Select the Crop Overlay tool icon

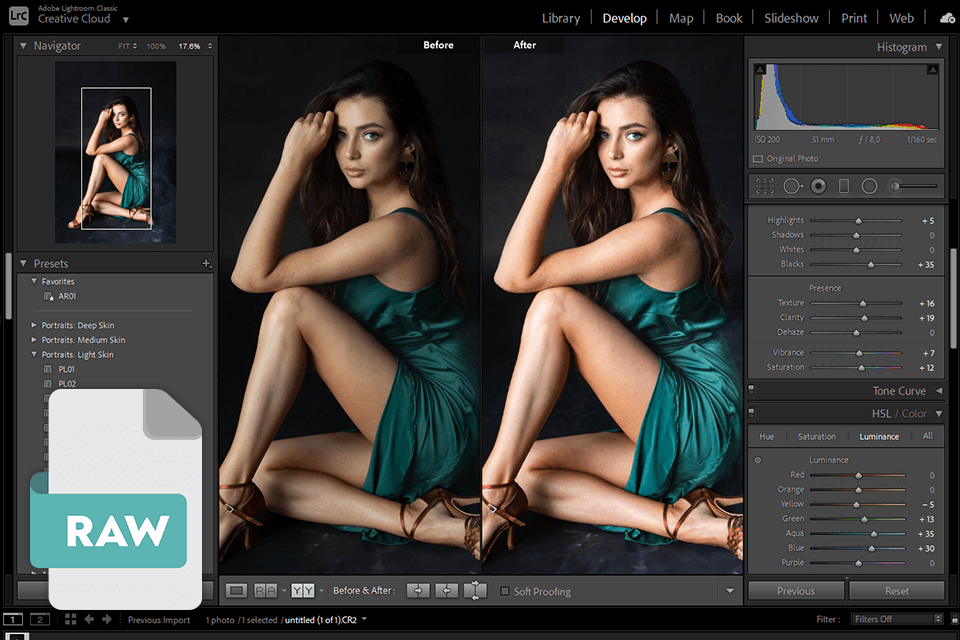point(765,186)
